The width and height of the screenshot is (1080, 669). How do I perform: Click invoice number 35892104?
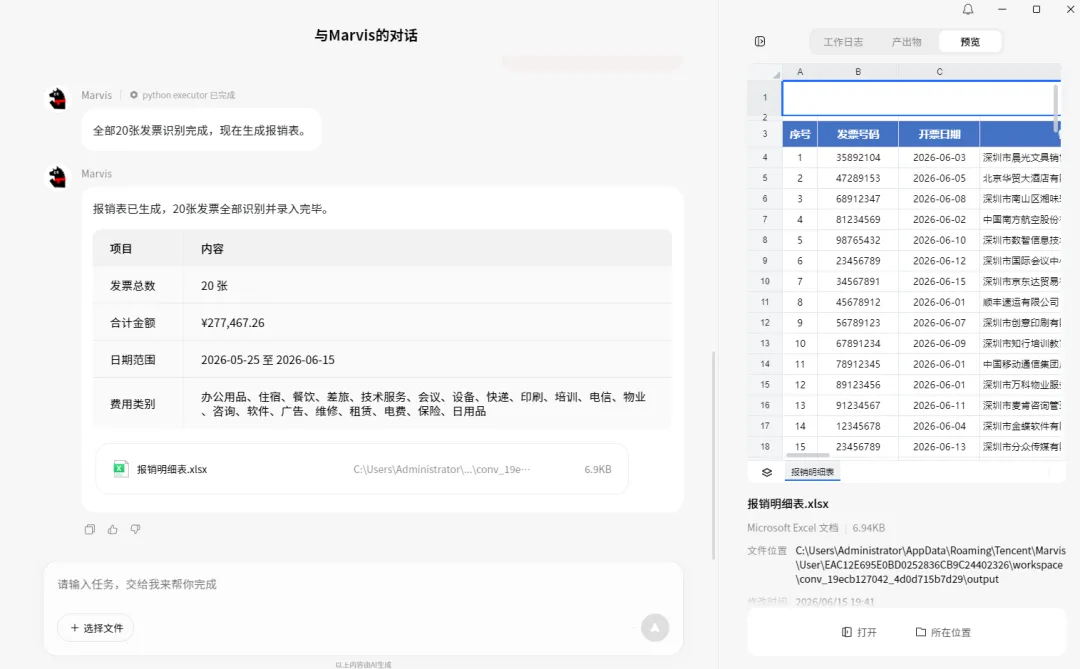(x=858, y=158)
